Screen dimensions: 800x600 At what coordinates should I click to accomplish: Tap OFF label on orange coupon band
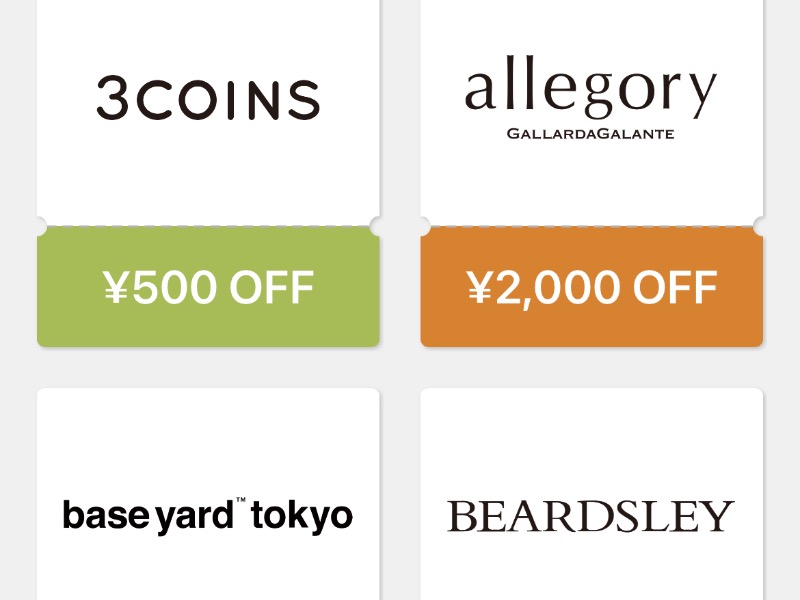(x=675, y=288)
